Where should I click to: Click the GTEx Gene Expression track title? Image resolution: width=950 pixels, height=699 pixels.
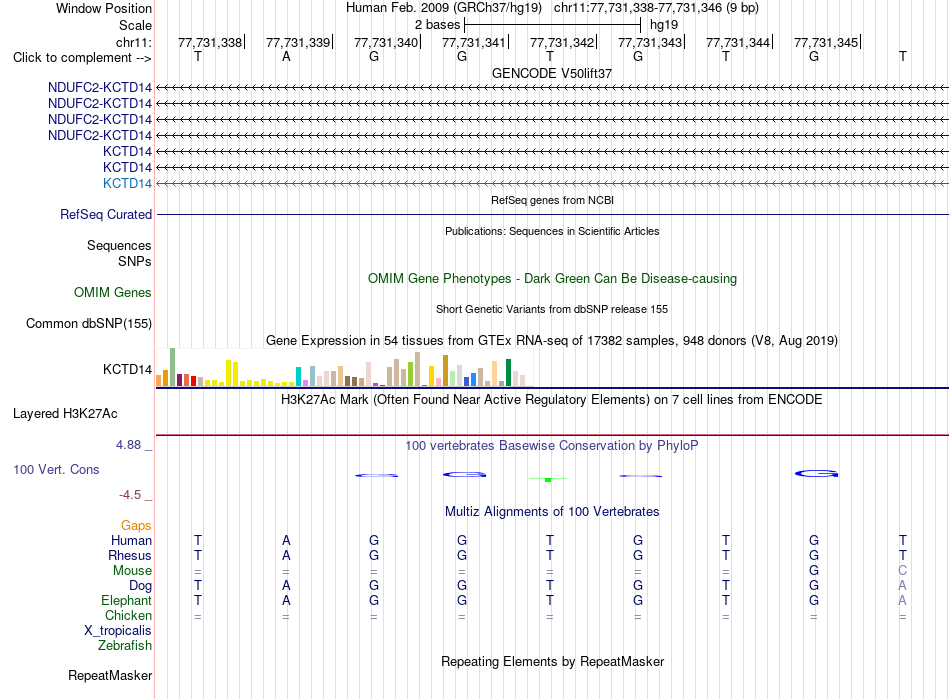pos(552,340)
